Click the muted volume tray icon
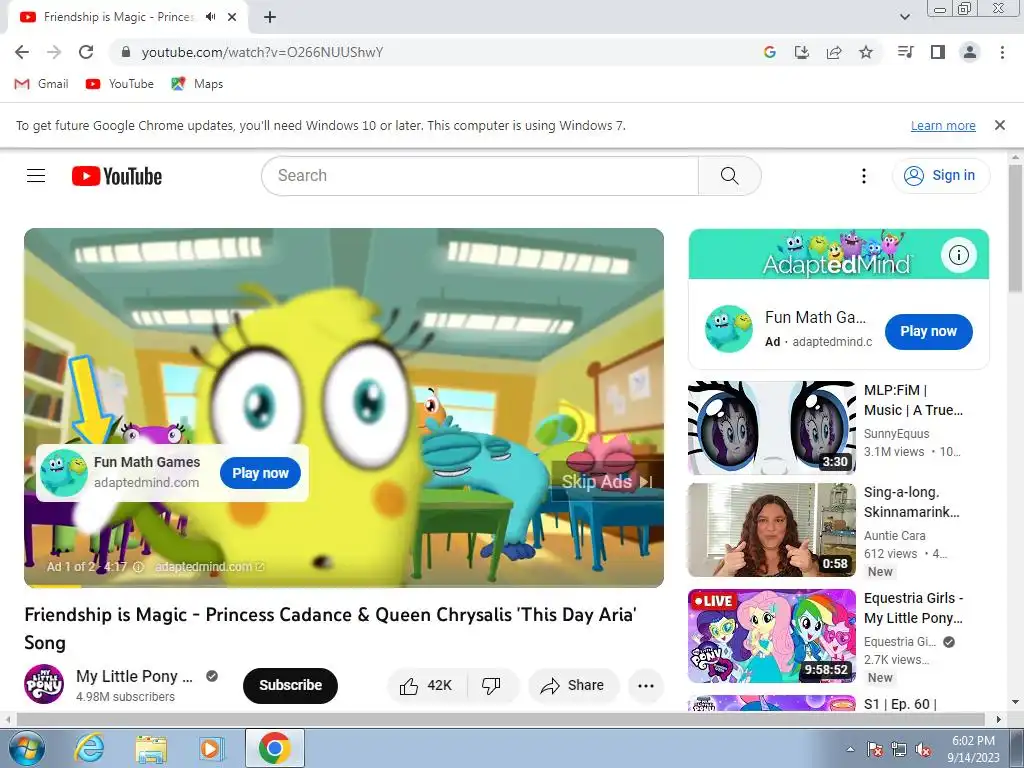 pos(923,750)
